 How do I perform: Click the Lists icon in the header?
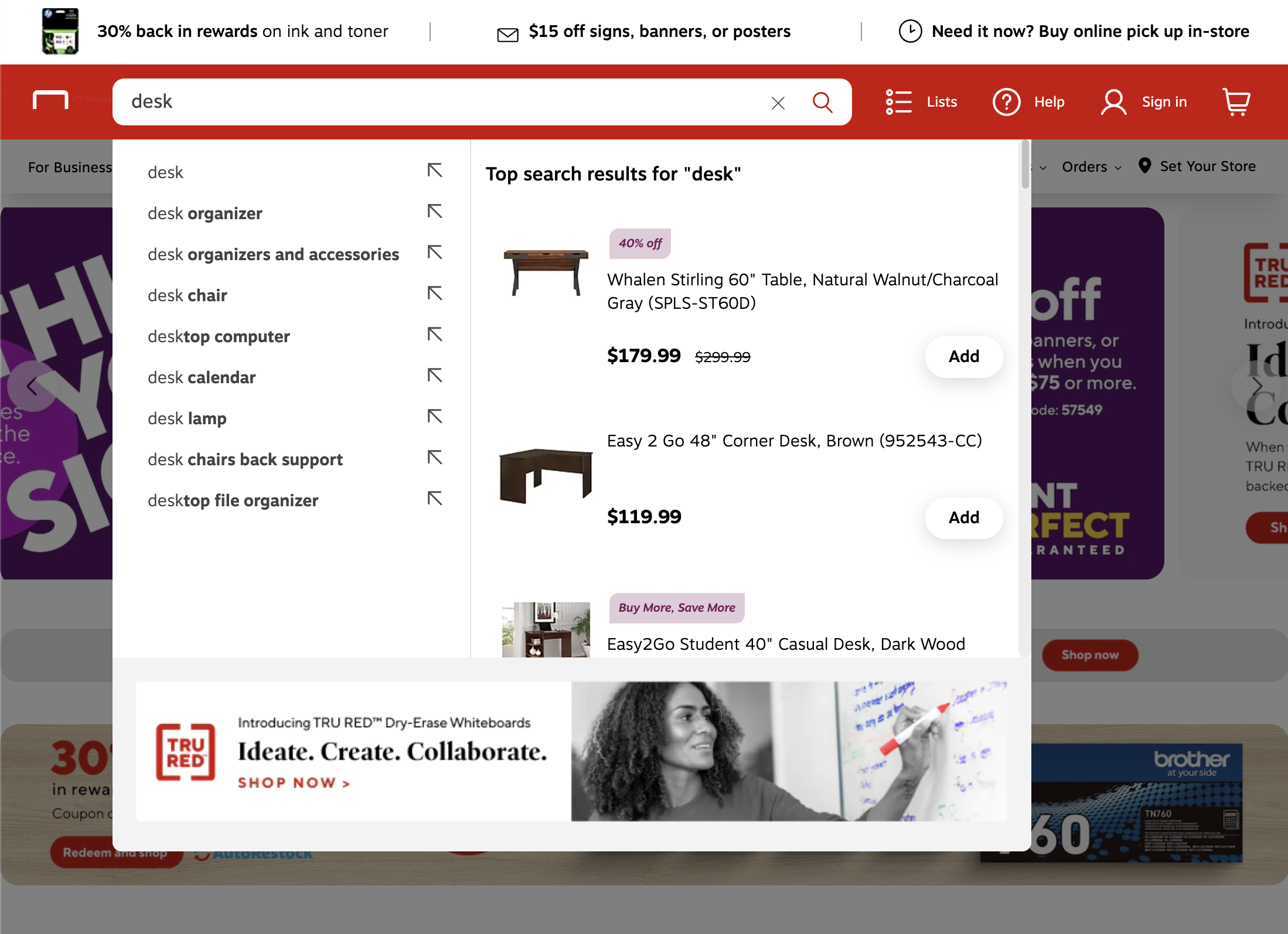(x=898, y=102)
